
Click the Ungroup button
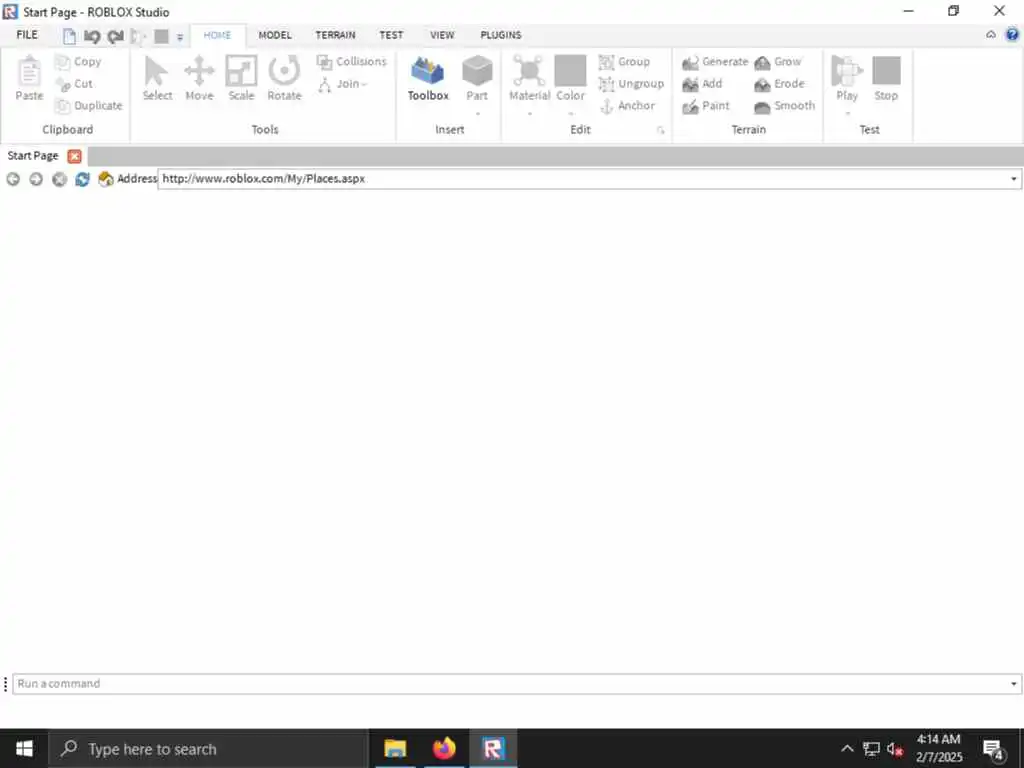pyautogui.click(x=631, y=84)
